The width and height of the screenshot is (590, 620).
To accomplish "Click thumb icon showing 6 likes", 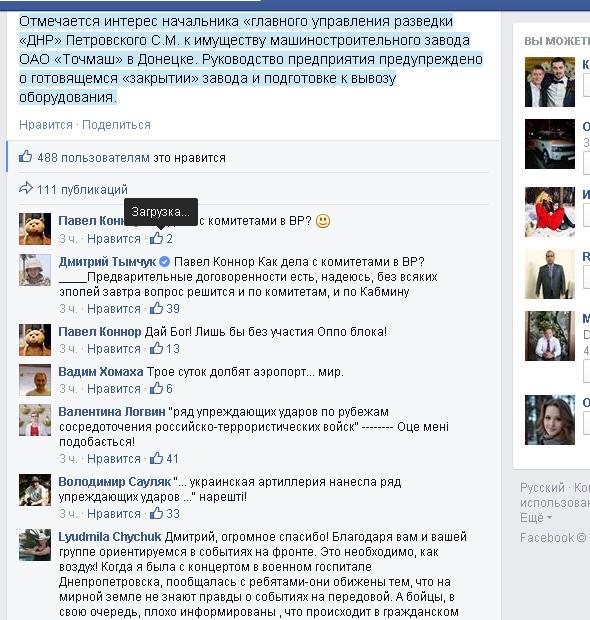I will coord(157,388).
